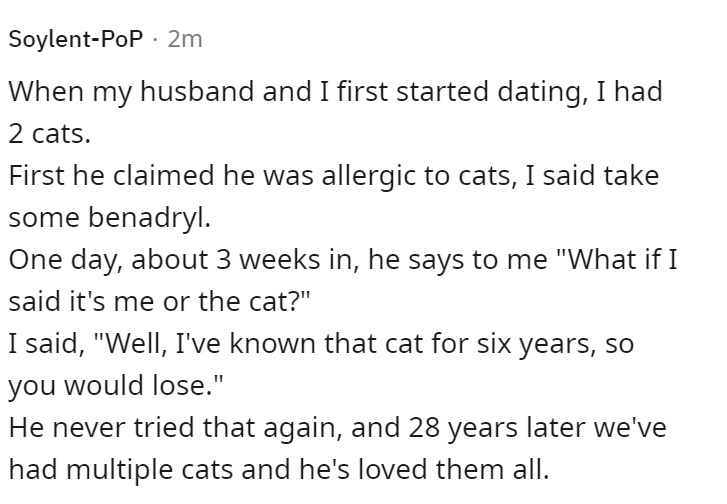Click the word "benadryl." in the comment
Image resolution: width=727 pixels, height=504 pixels.
click(x=150, y=218)
